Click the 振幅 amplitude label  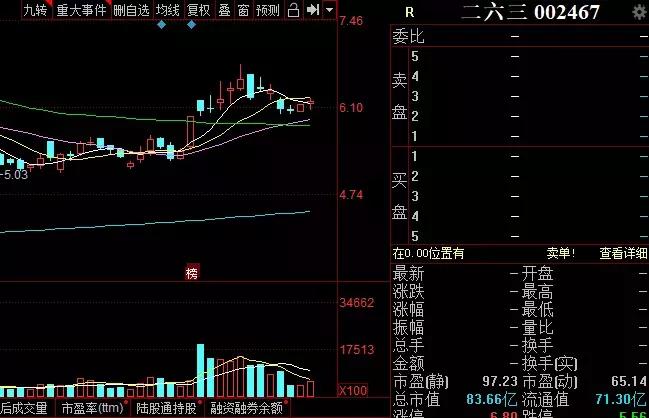click(x=408, y=327)
